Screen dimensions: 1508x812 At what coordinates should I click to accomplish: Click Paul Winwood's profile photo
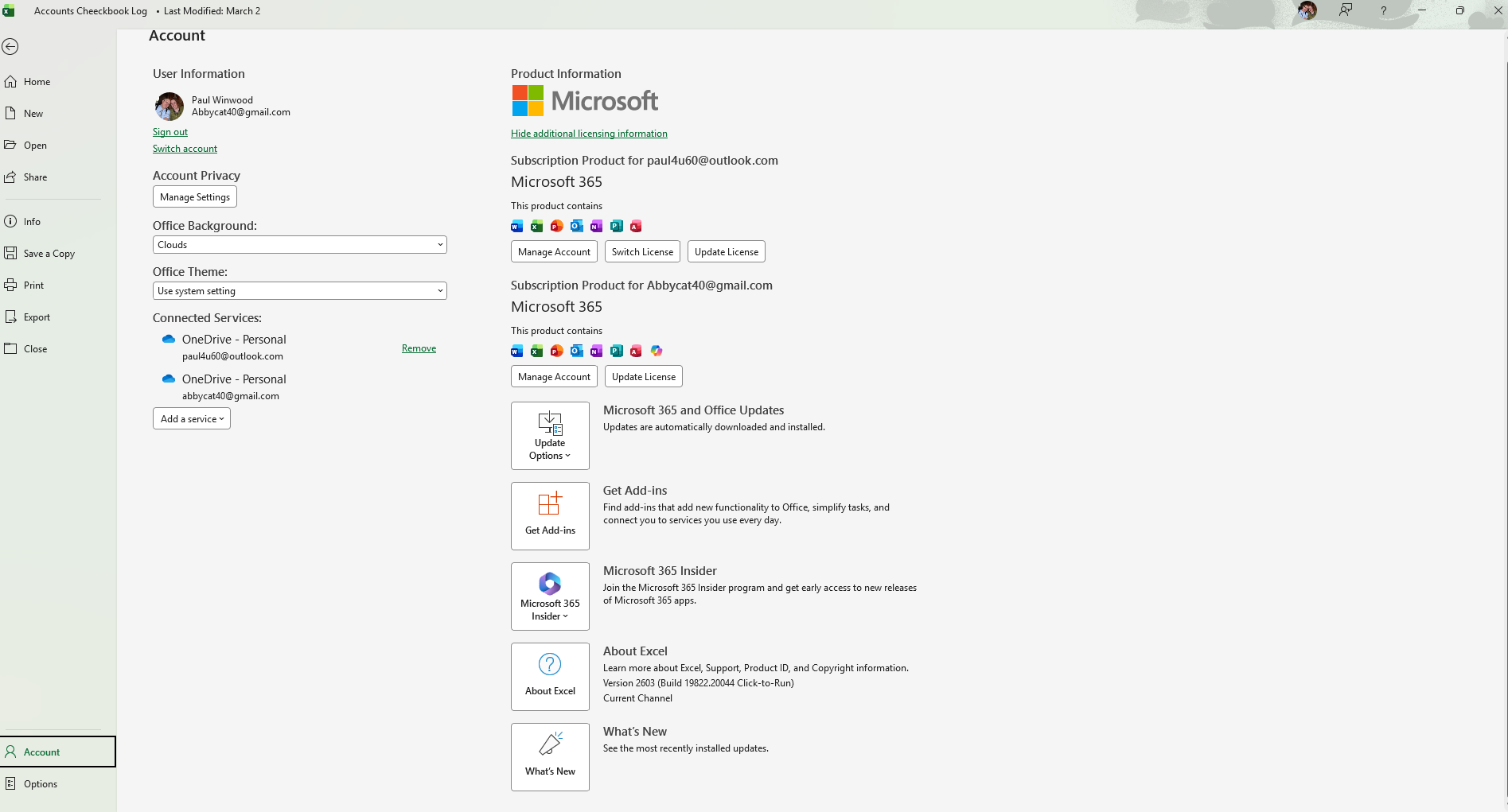click(x=169, y=106)
